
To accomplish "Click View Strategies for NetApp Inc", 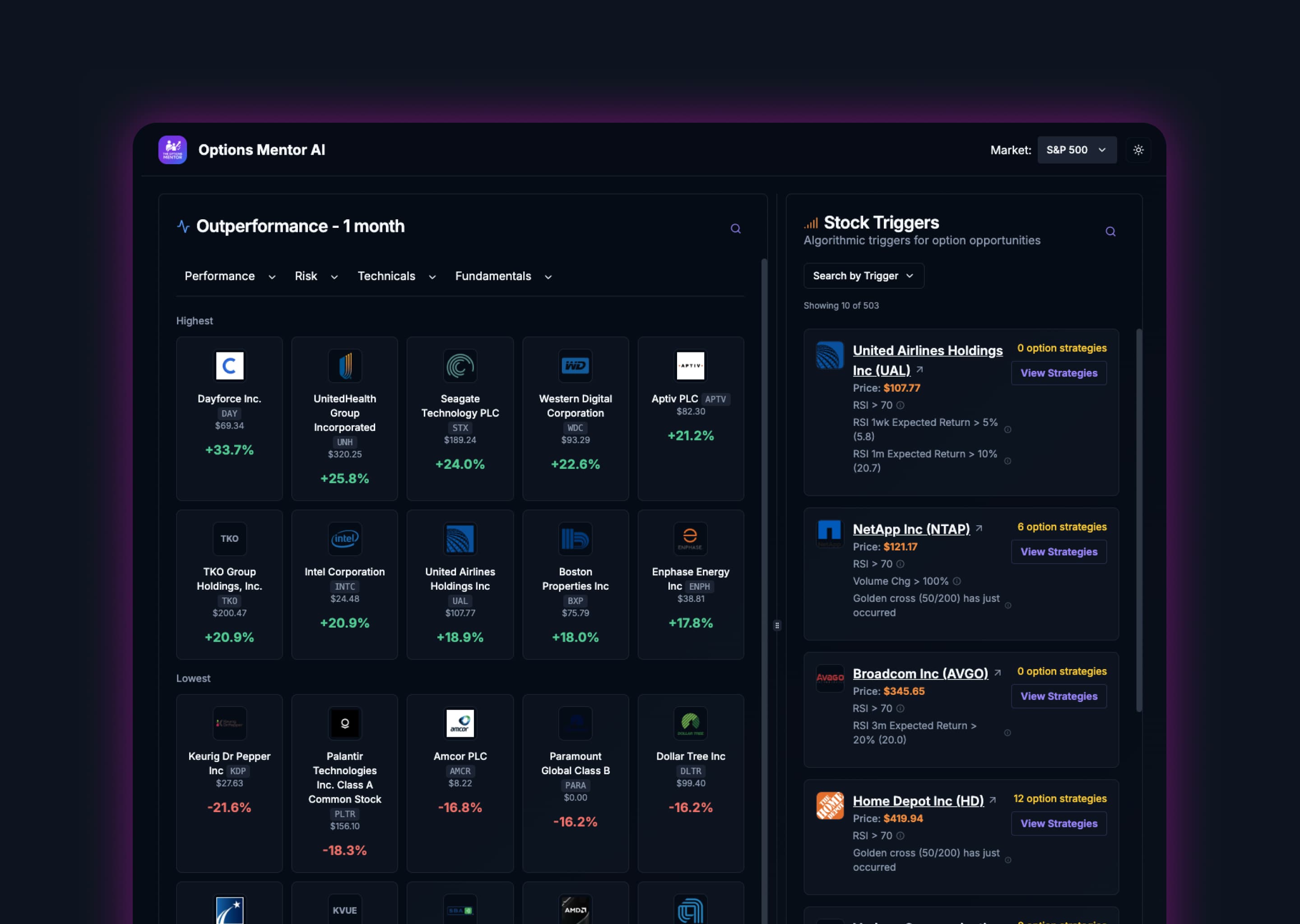I will click(x=1058, y=552).
